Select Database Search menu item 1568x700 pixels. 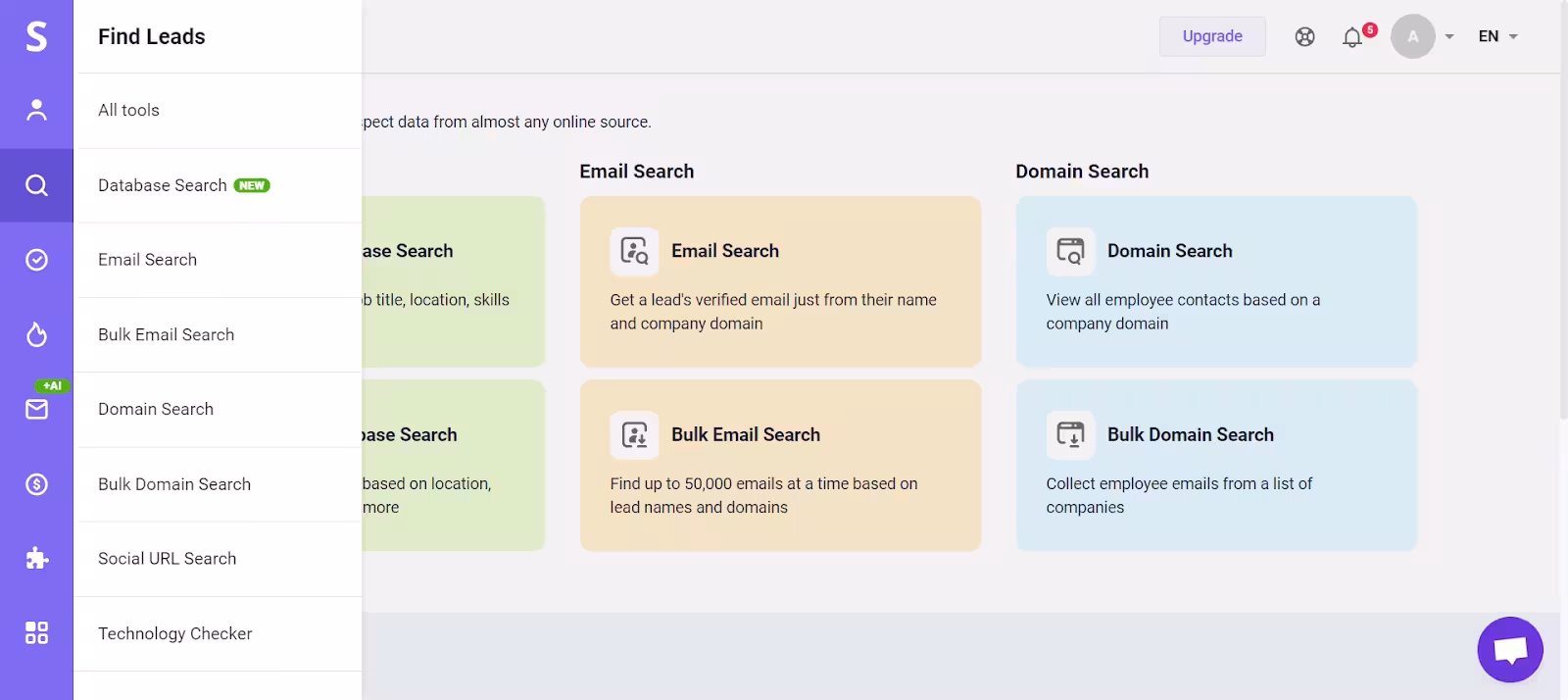163,185
